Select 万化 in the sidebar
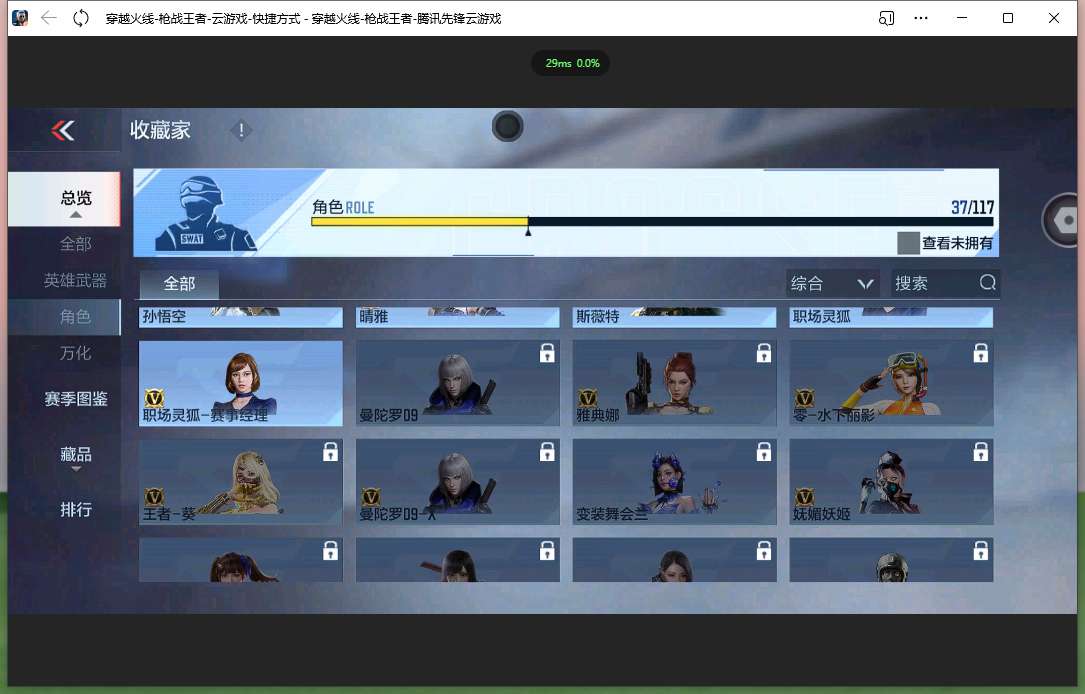This screenshot has width=1085, height=694. point(75,353)
